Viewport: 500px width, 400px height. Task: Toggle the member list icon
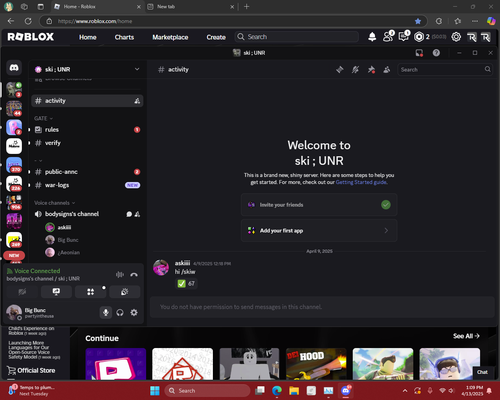tap(387, 70)
